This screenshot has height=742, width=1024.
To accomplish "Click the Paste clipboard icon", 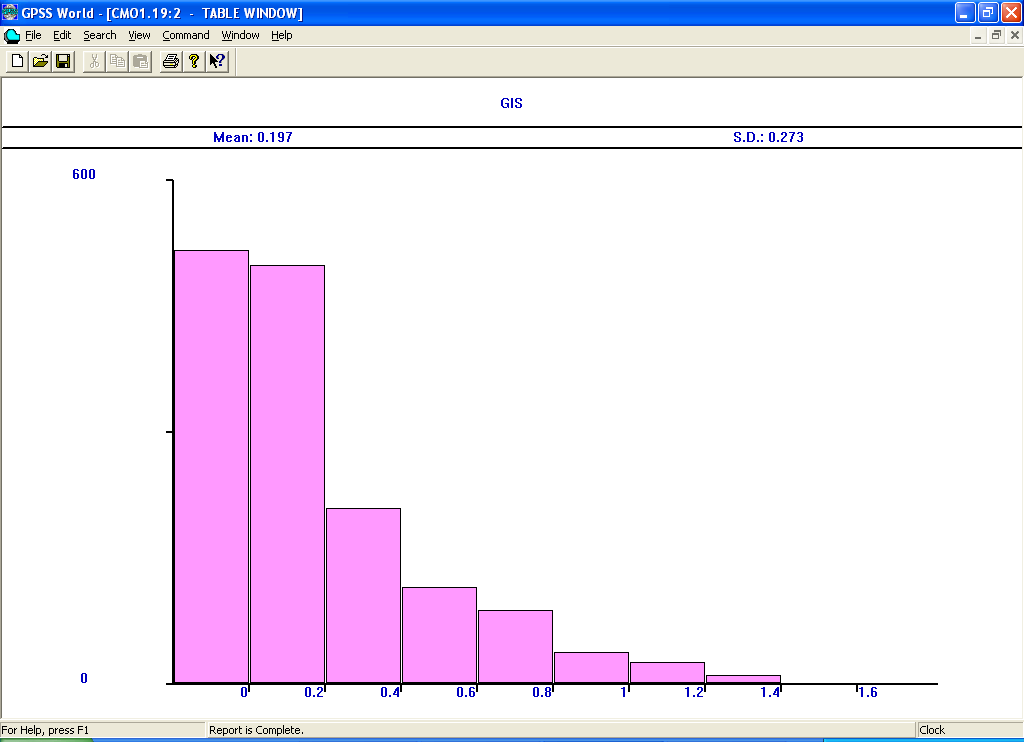I will point(140,61).
